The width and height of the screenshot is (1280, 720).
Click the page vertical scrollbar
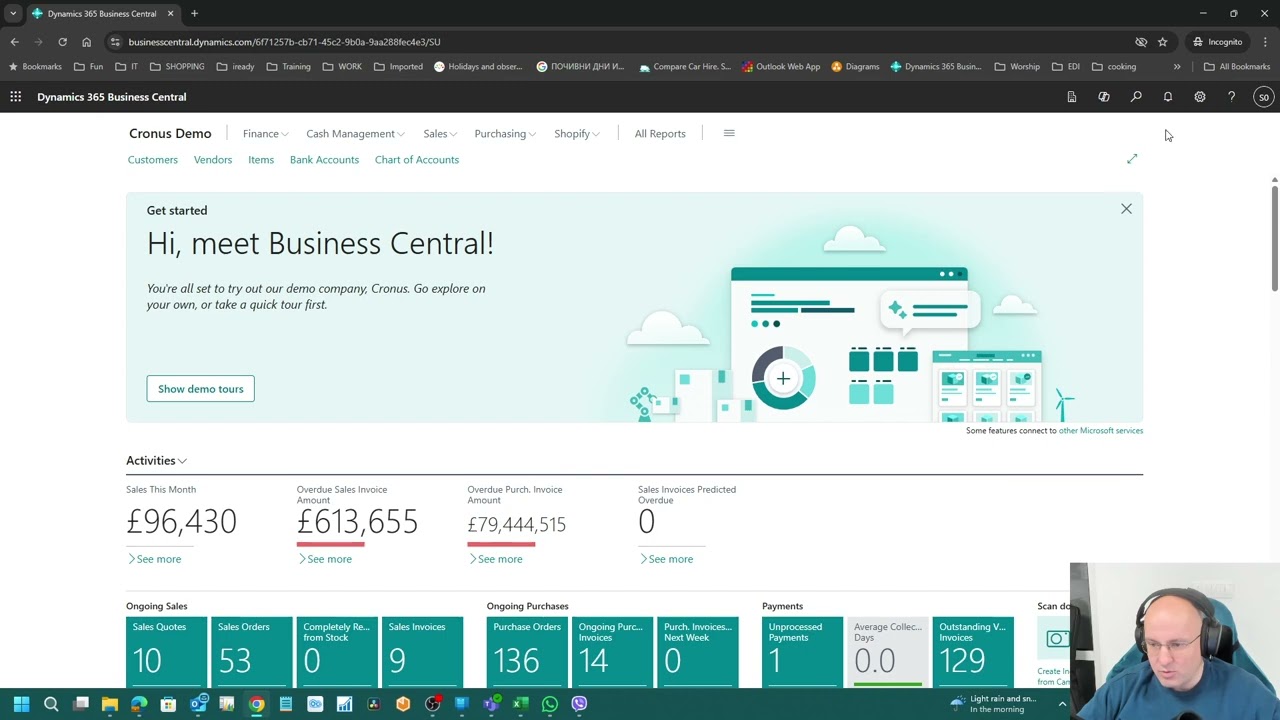point(1275,238)
